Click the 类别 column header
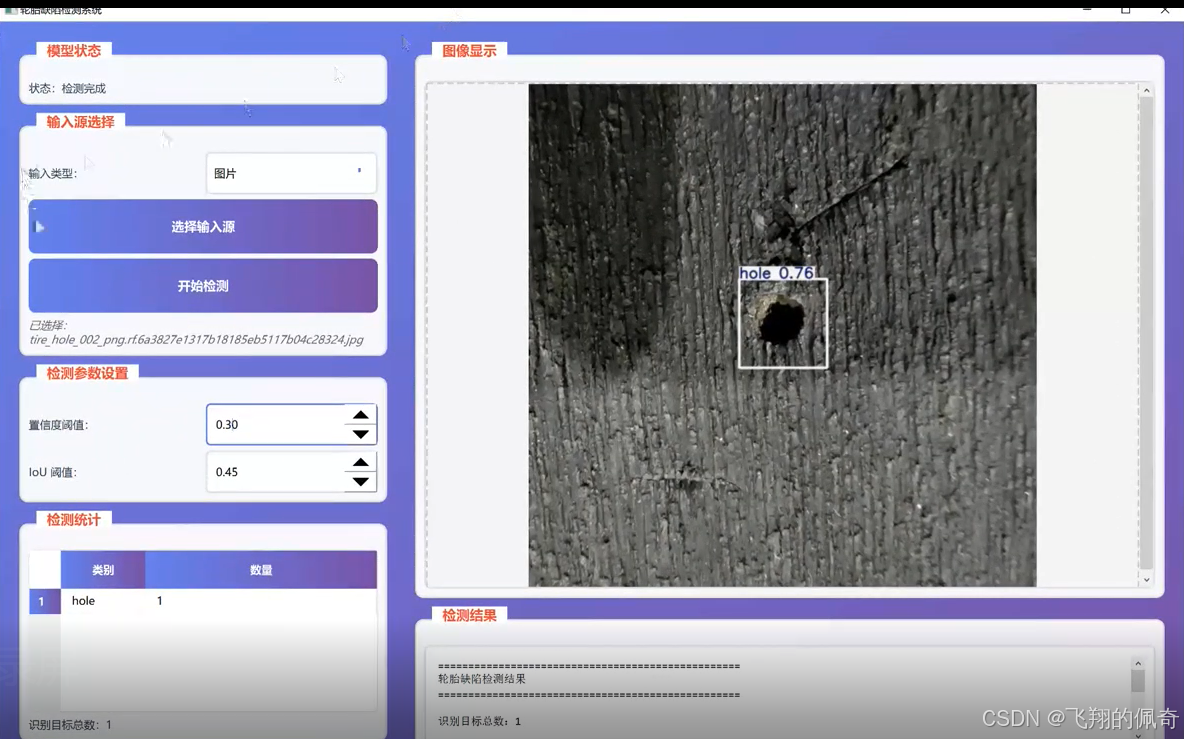The height and width of the screenshot is (739, 1184). pos(103,570)
